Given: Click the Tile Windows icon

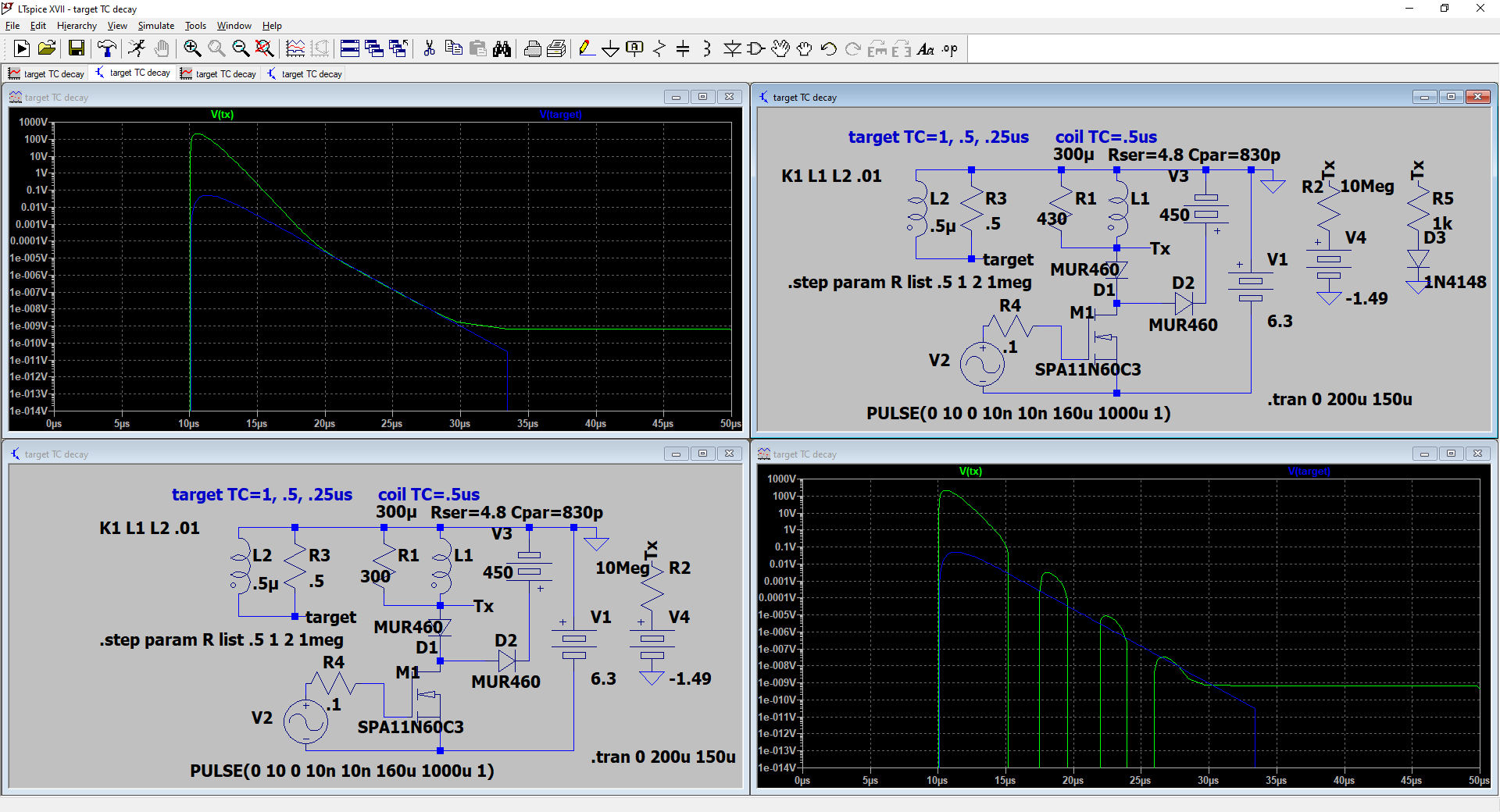Looking at the screenshot, I should click(x=350, y=49).
